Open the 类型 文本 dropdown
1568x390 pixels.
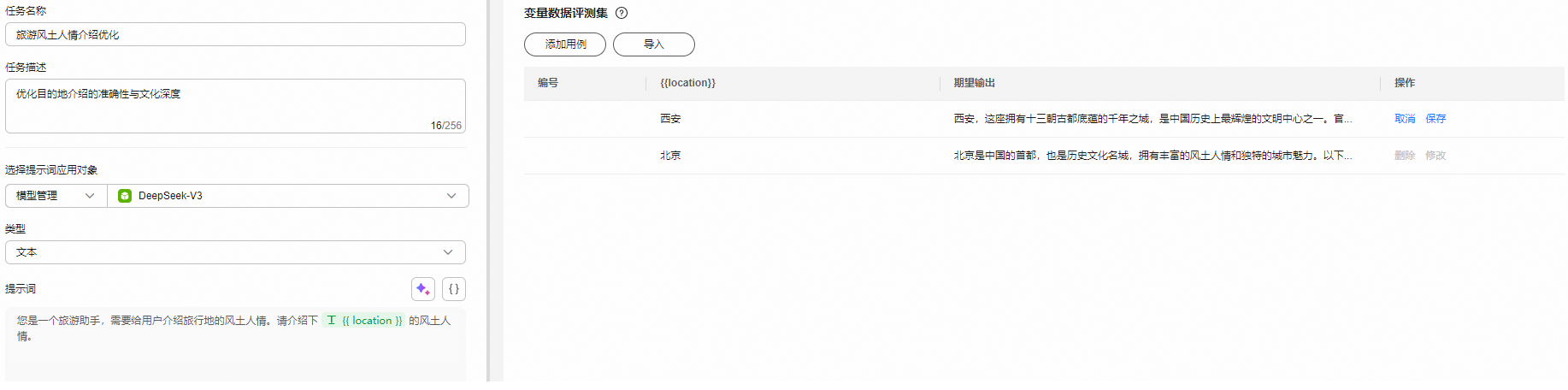[x=235, y=252]
